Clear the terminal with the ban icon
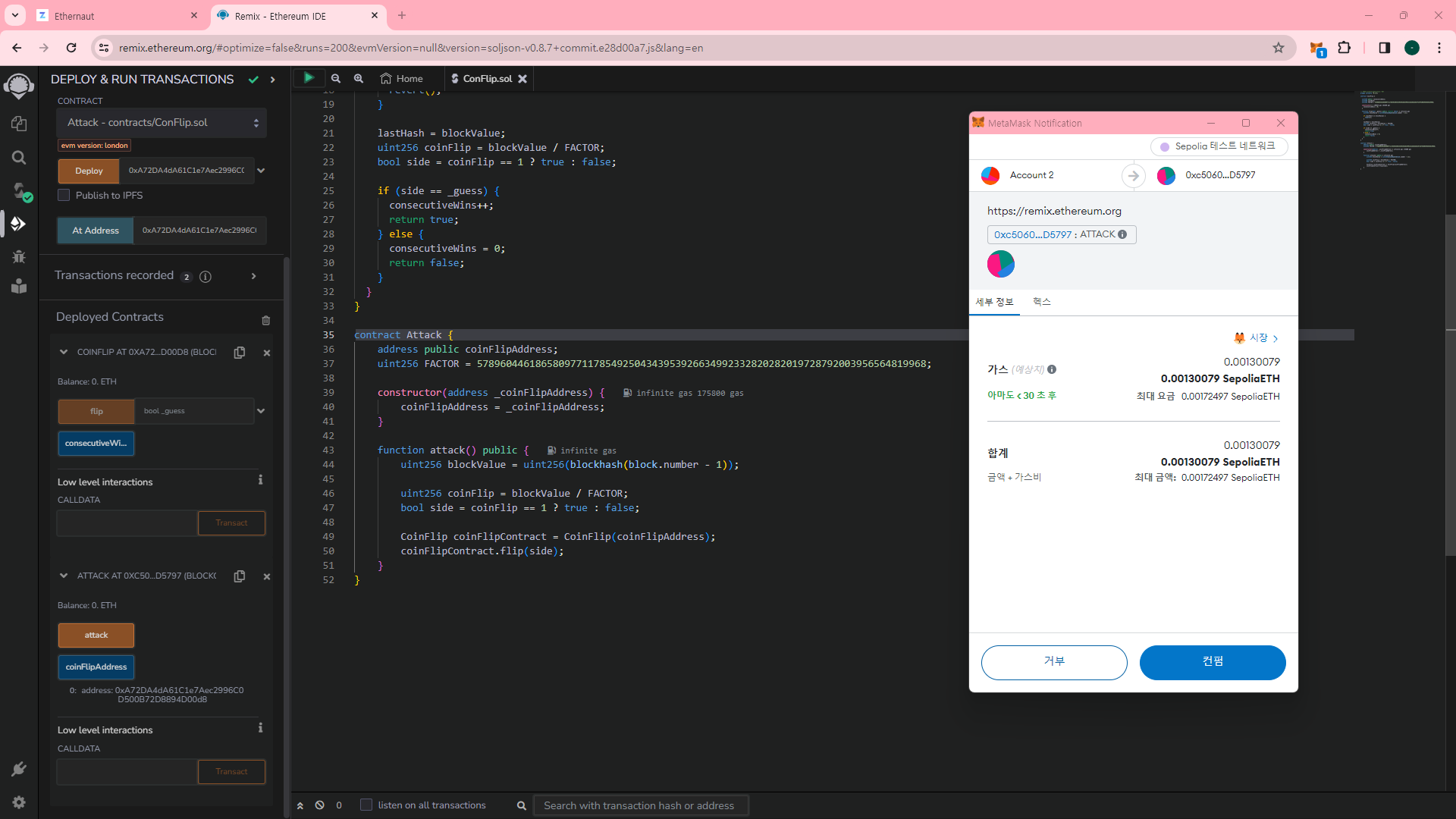1456x819 pixels. point(320,805)
